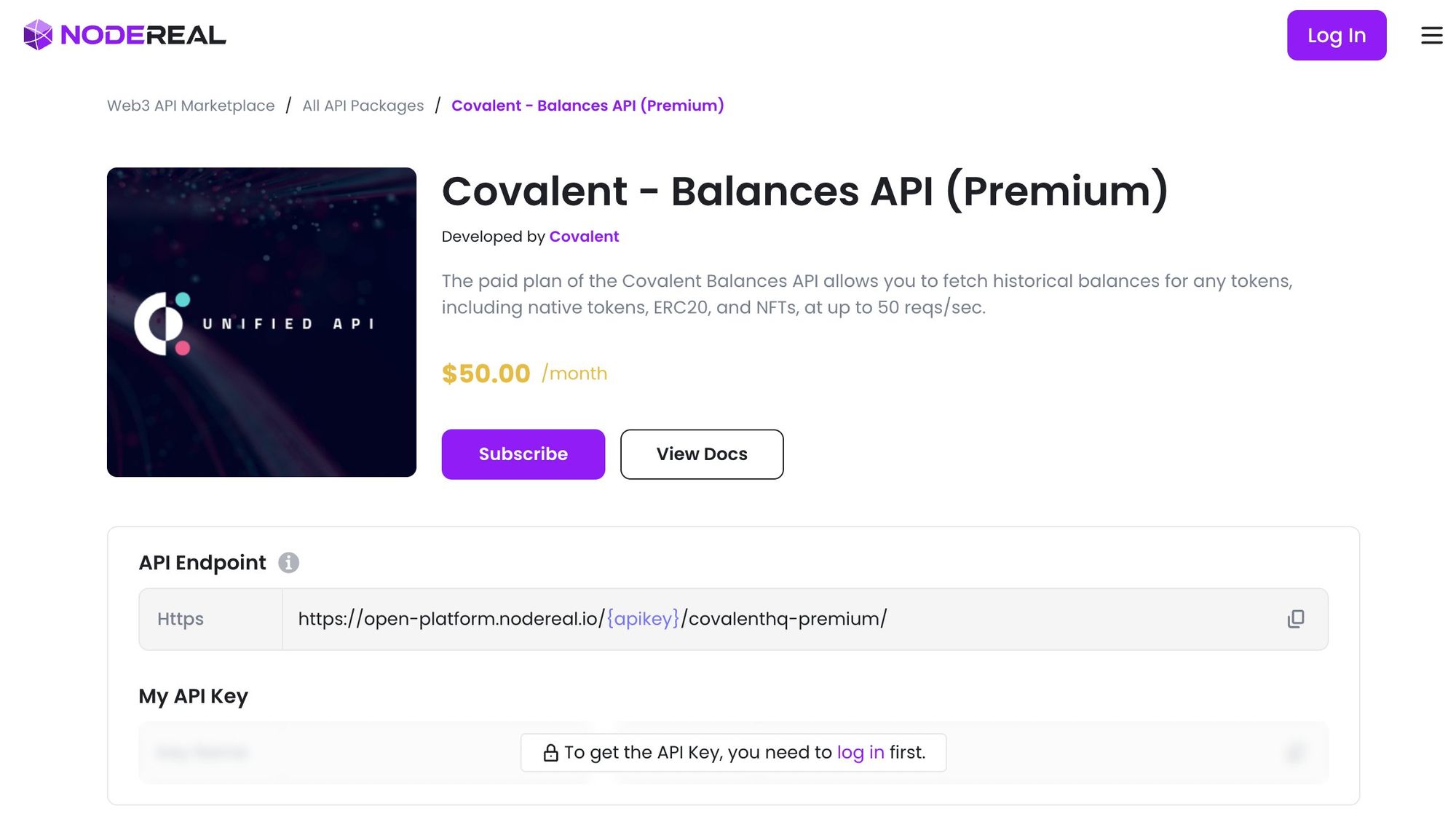Image resolution: width=1456 pixels, height=822 pixels.
Task: Navigate to All API Packages breadcrumb
Action: tap(363, 106)
